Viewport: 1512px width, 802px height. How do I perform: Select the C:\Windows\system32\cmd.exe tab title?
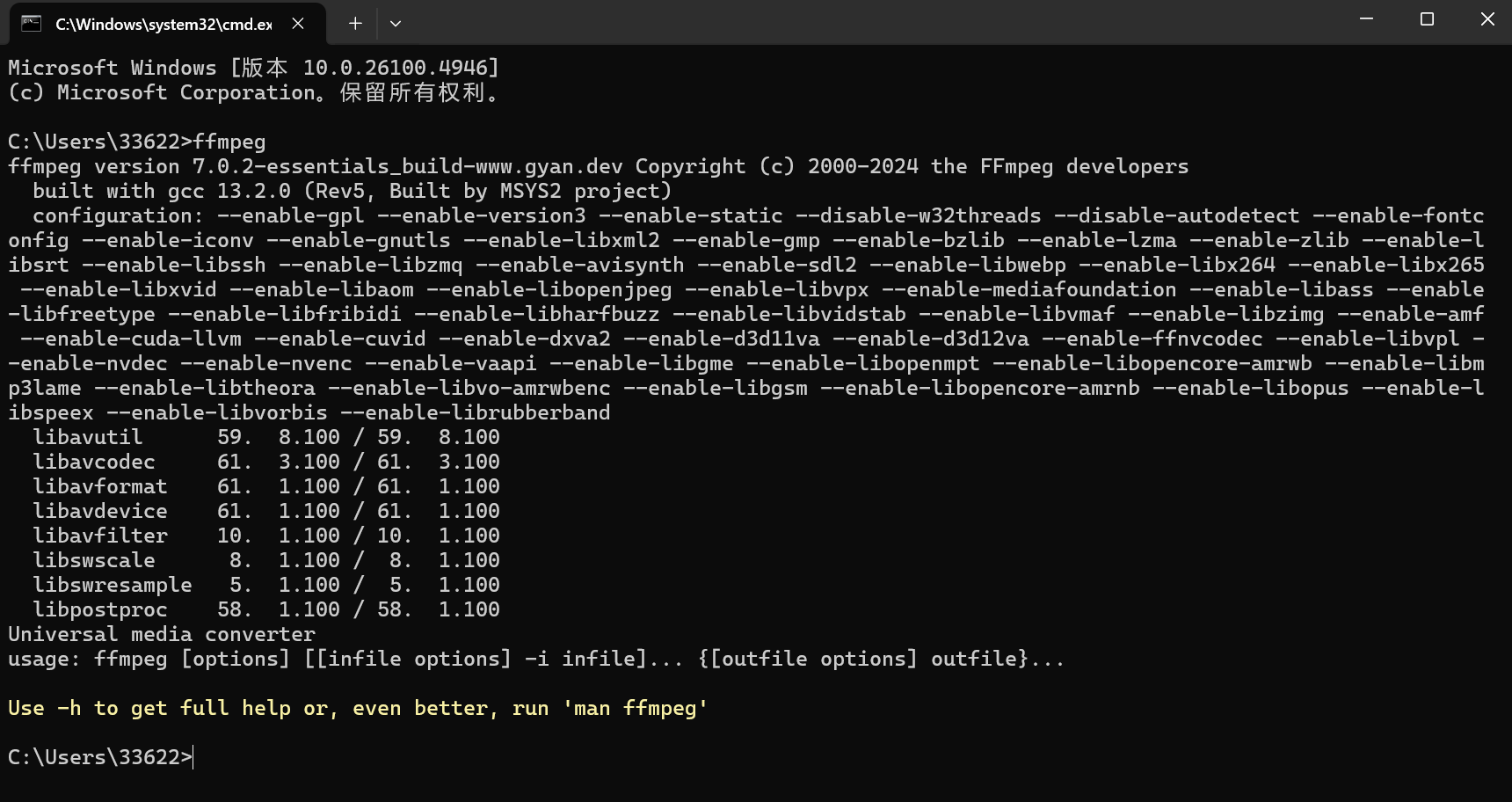164,24
